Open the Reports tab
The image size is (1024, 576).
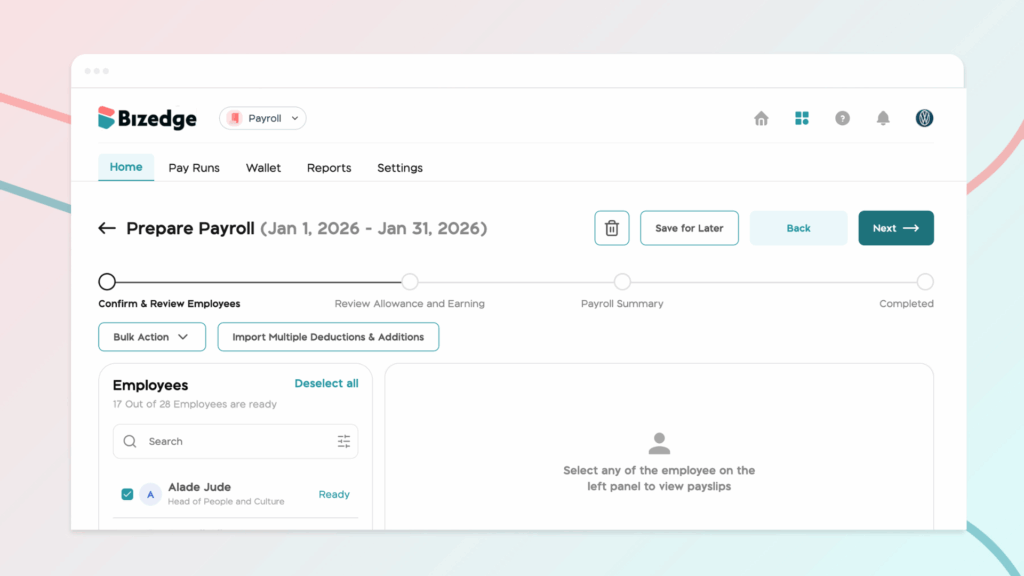pos(329,168)
